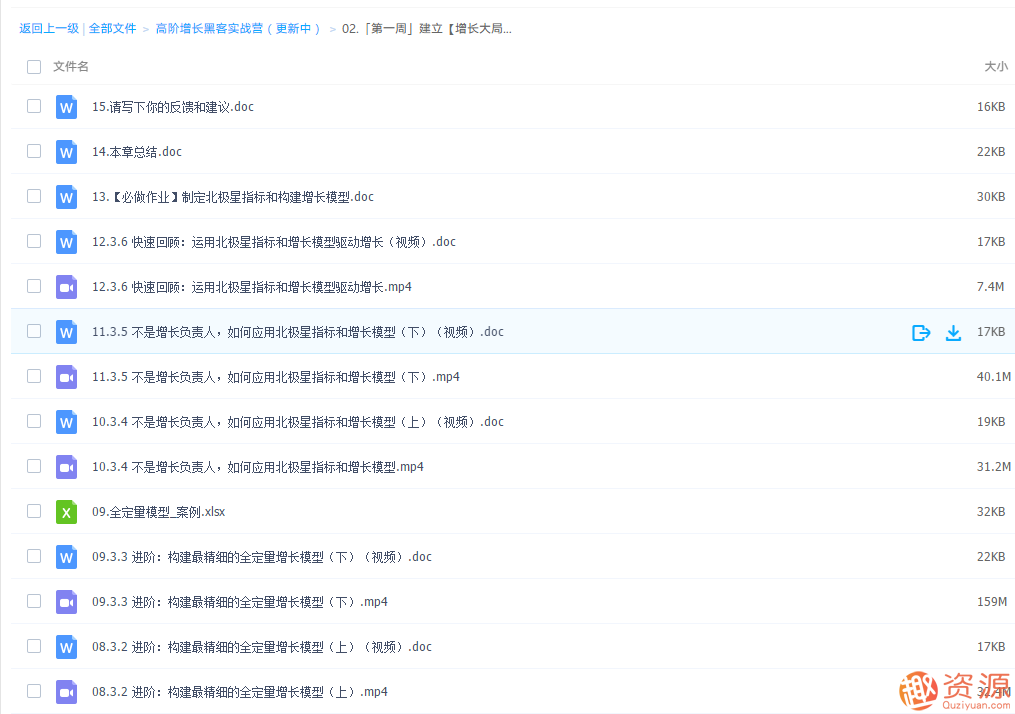Click the video icon beside 11.3.5 mp4 file
1015x714 pixels.
[66, 377]
